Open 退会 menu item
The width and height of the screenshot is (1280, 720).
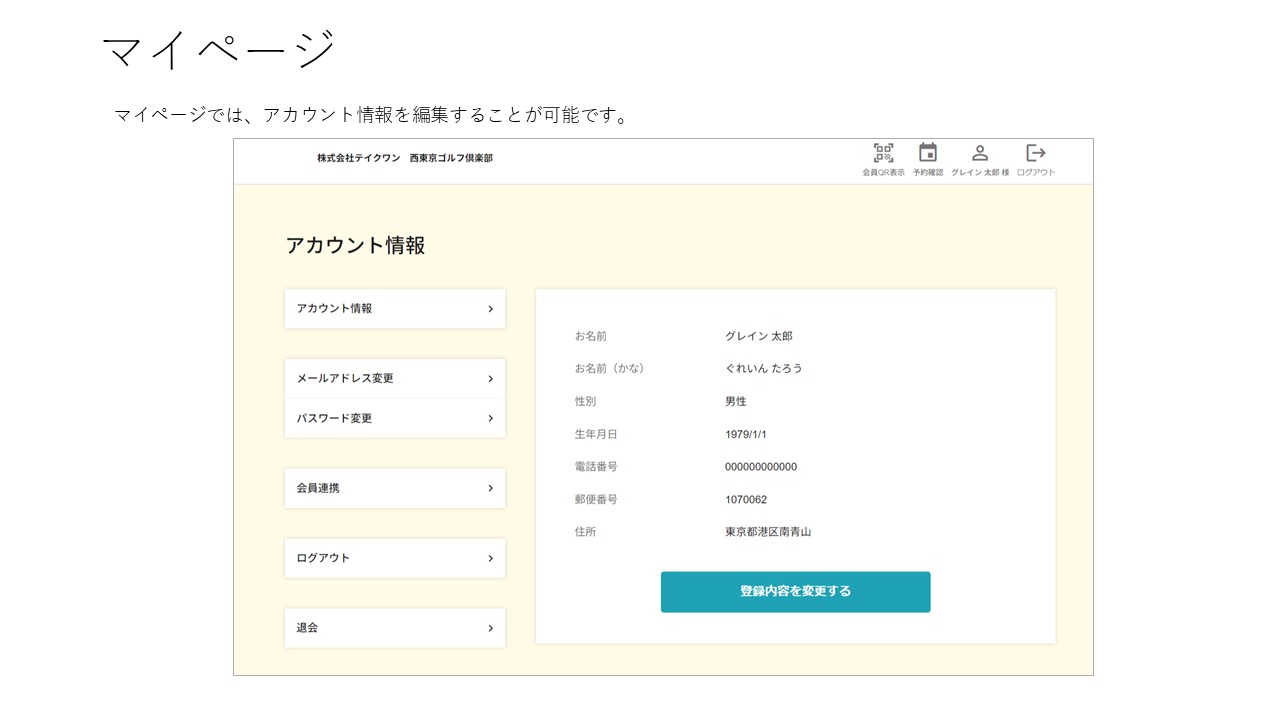click(x=395, y=628)
